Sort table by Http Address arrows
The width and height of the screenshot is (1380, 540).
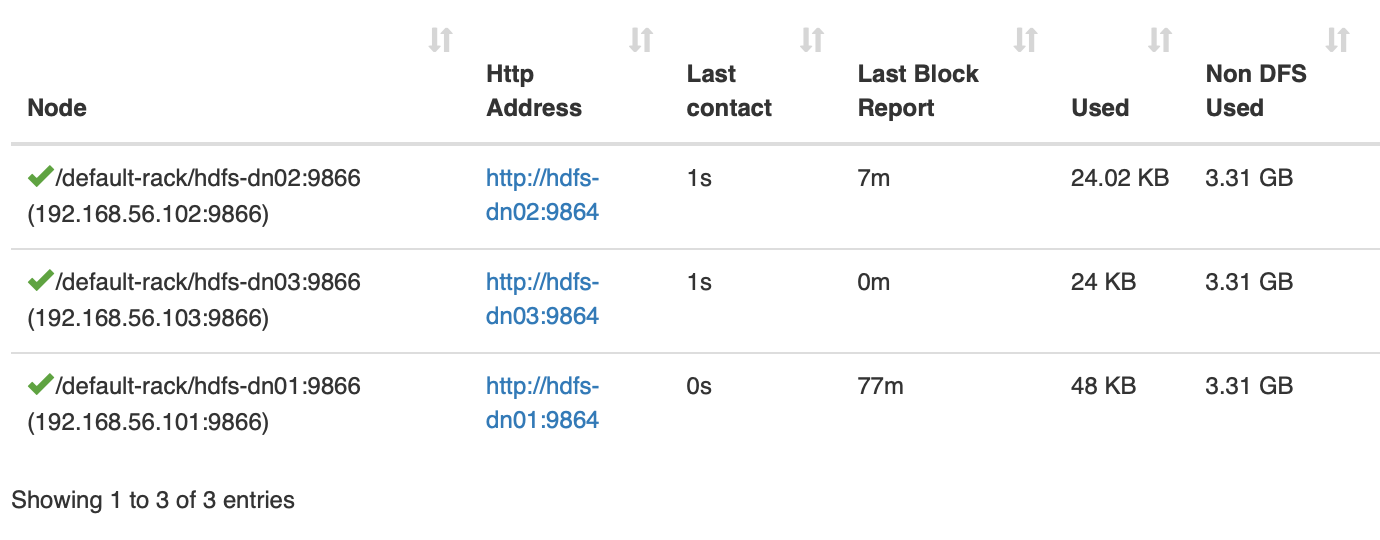coord(641,40)
